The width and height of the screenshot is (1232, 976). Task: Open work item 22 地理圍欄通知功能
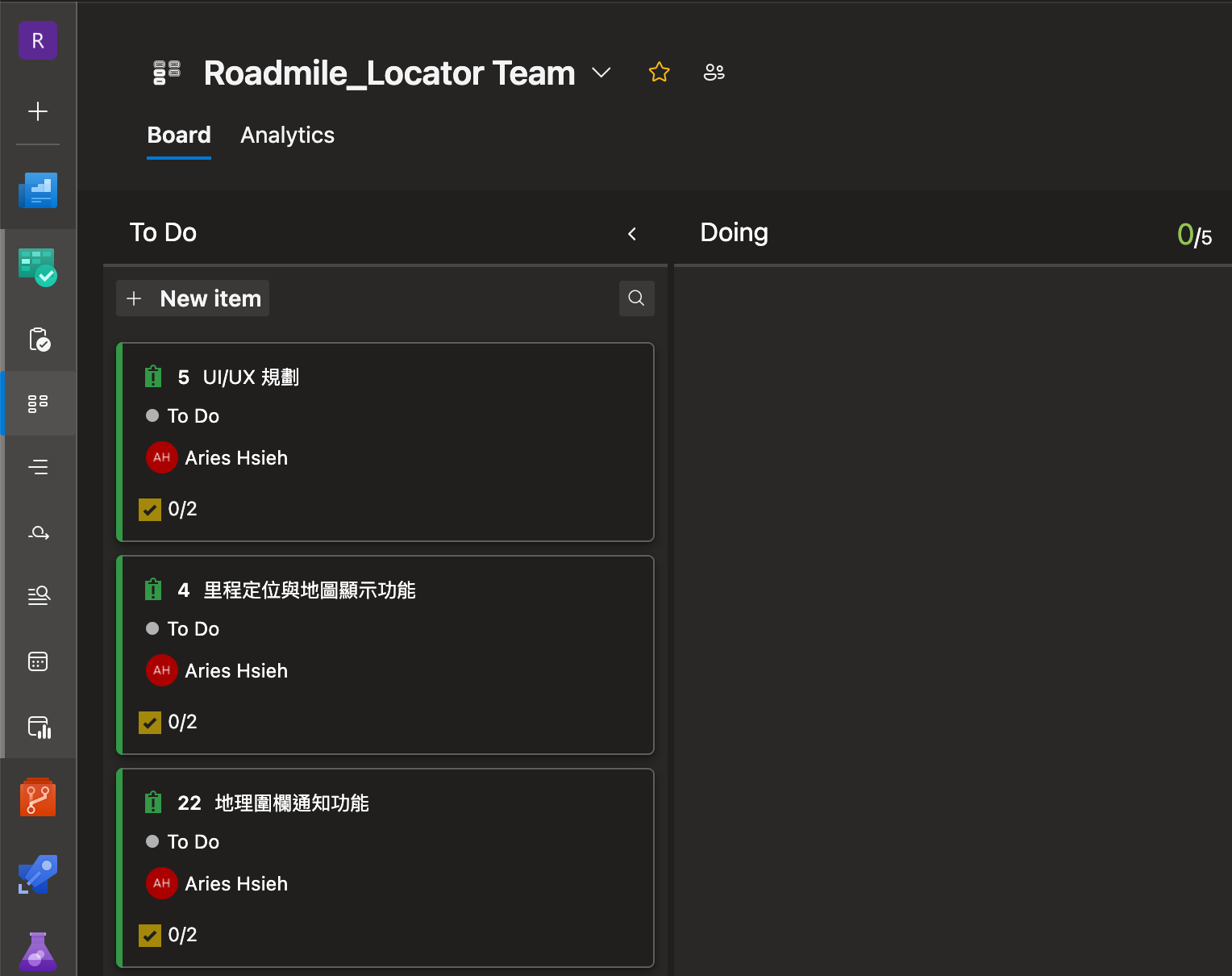point(291,803)
